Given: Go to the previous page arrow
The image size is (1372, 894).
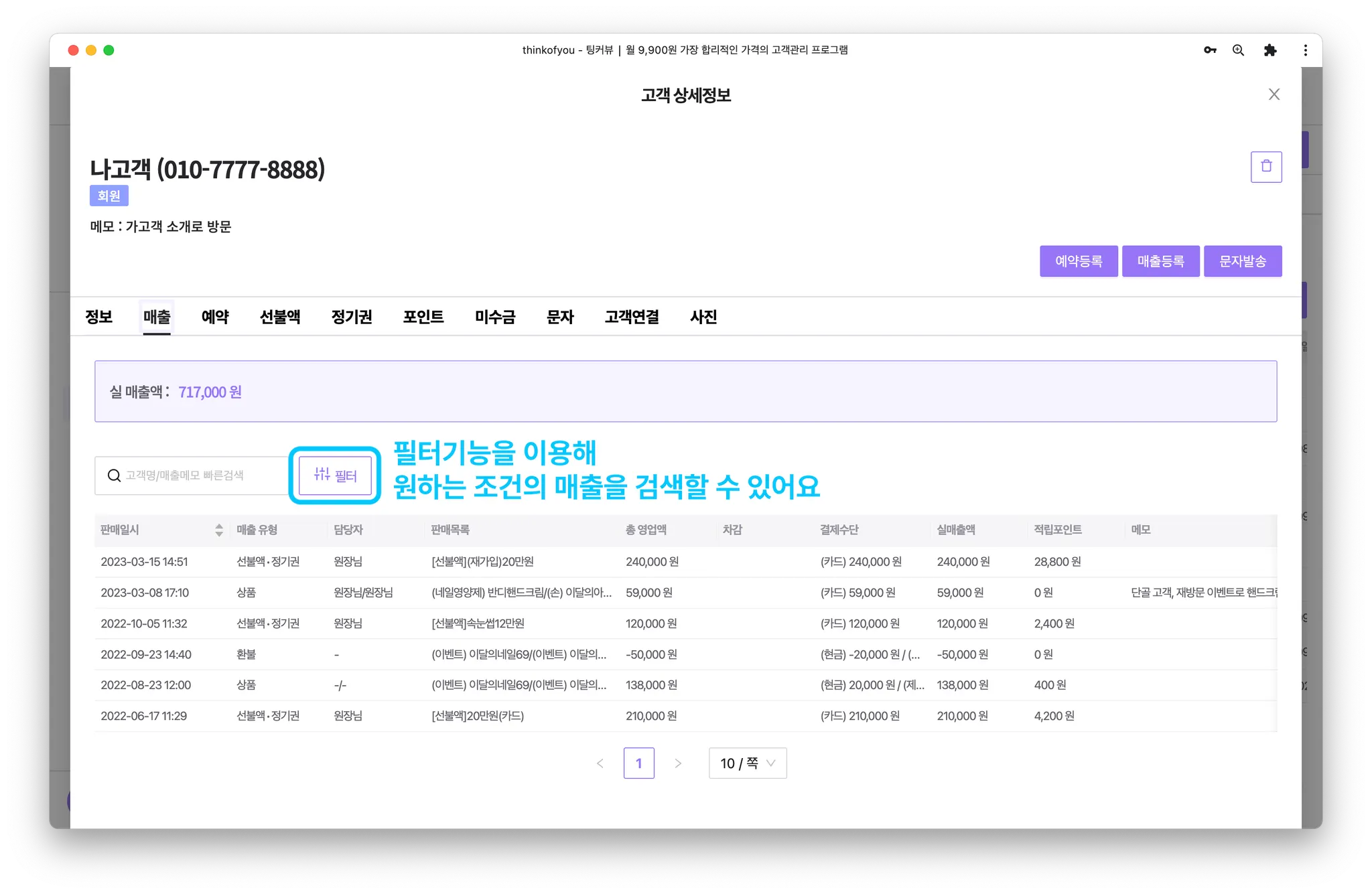Looking at the screenshot, I should [600, 763].
